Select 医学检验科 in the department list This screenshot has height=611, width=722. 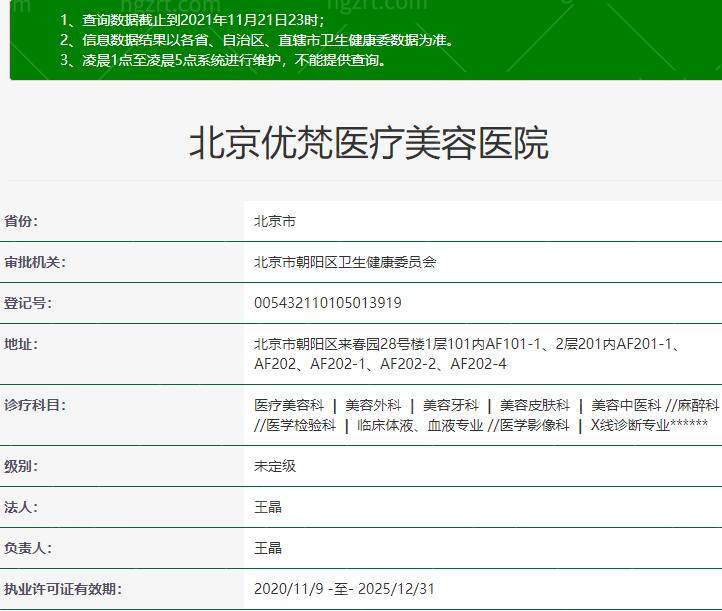click(x=301, y=425)
